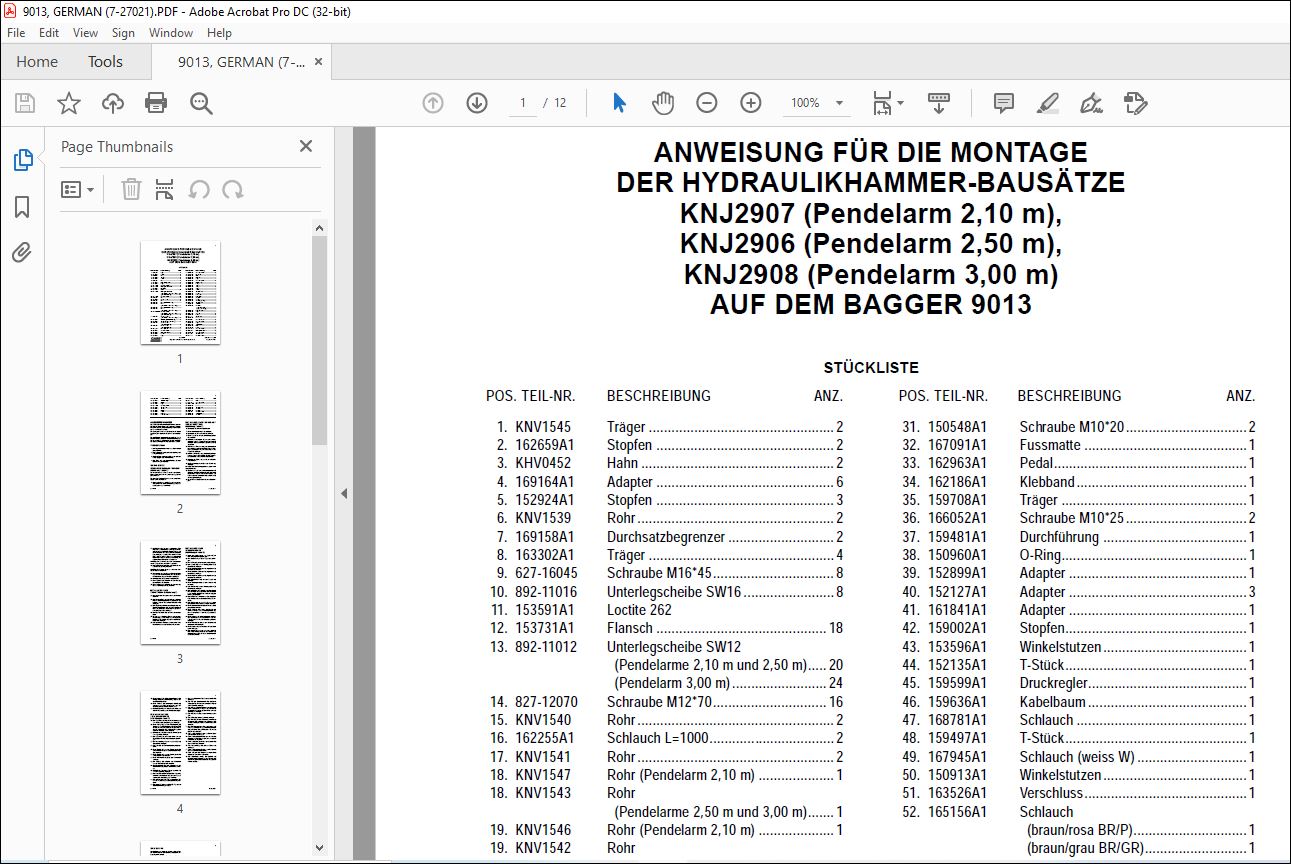The image size is (1291, 864).
Task: Click the current page number field
Action: (x=523, y=103)
